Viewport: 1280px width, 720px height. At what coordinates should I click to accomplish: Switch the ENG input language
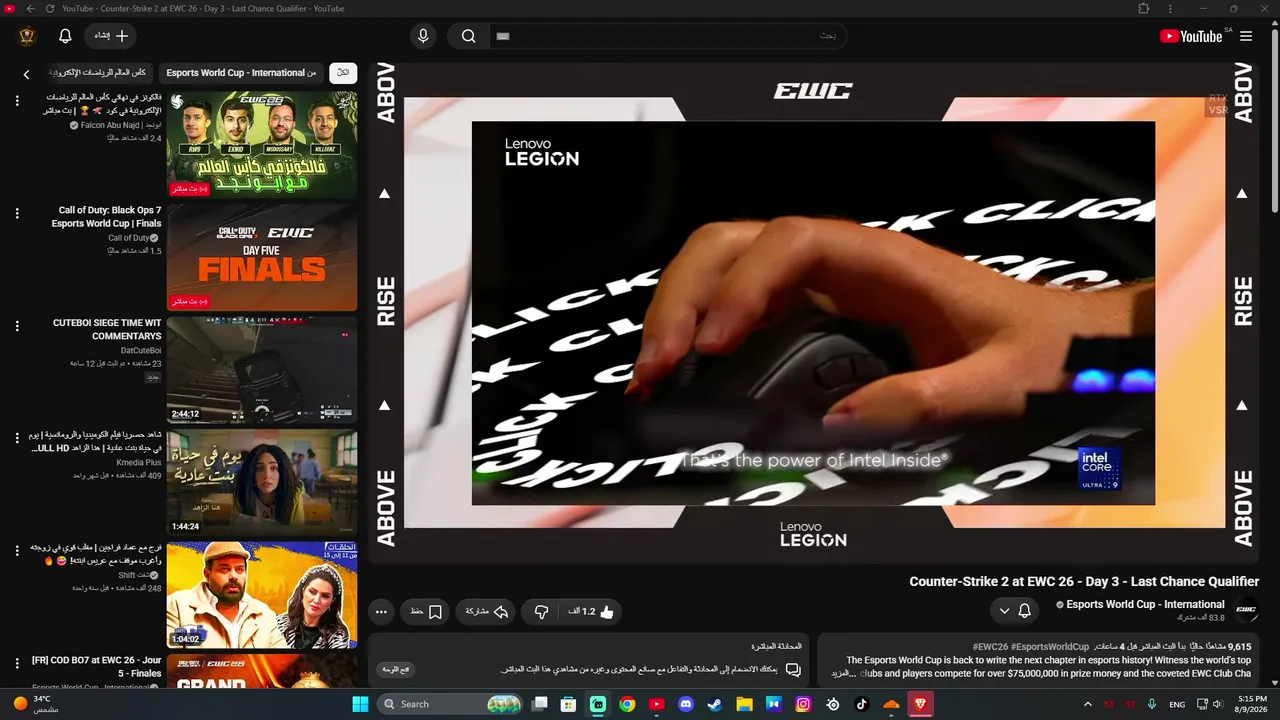coord(1178,704)
